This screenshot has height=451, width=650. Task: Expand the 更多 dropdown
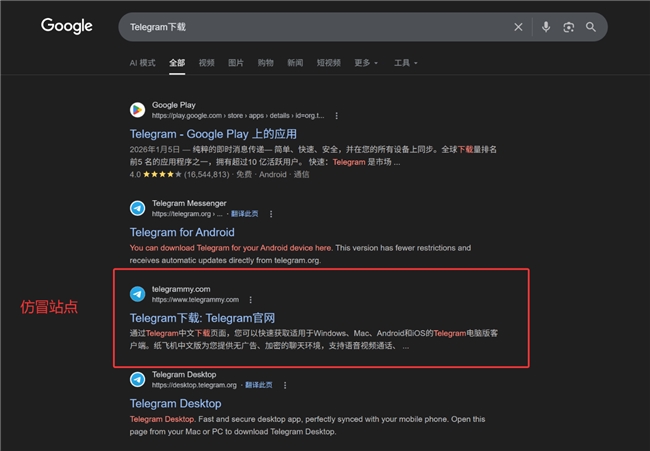[x=366, y=63]
